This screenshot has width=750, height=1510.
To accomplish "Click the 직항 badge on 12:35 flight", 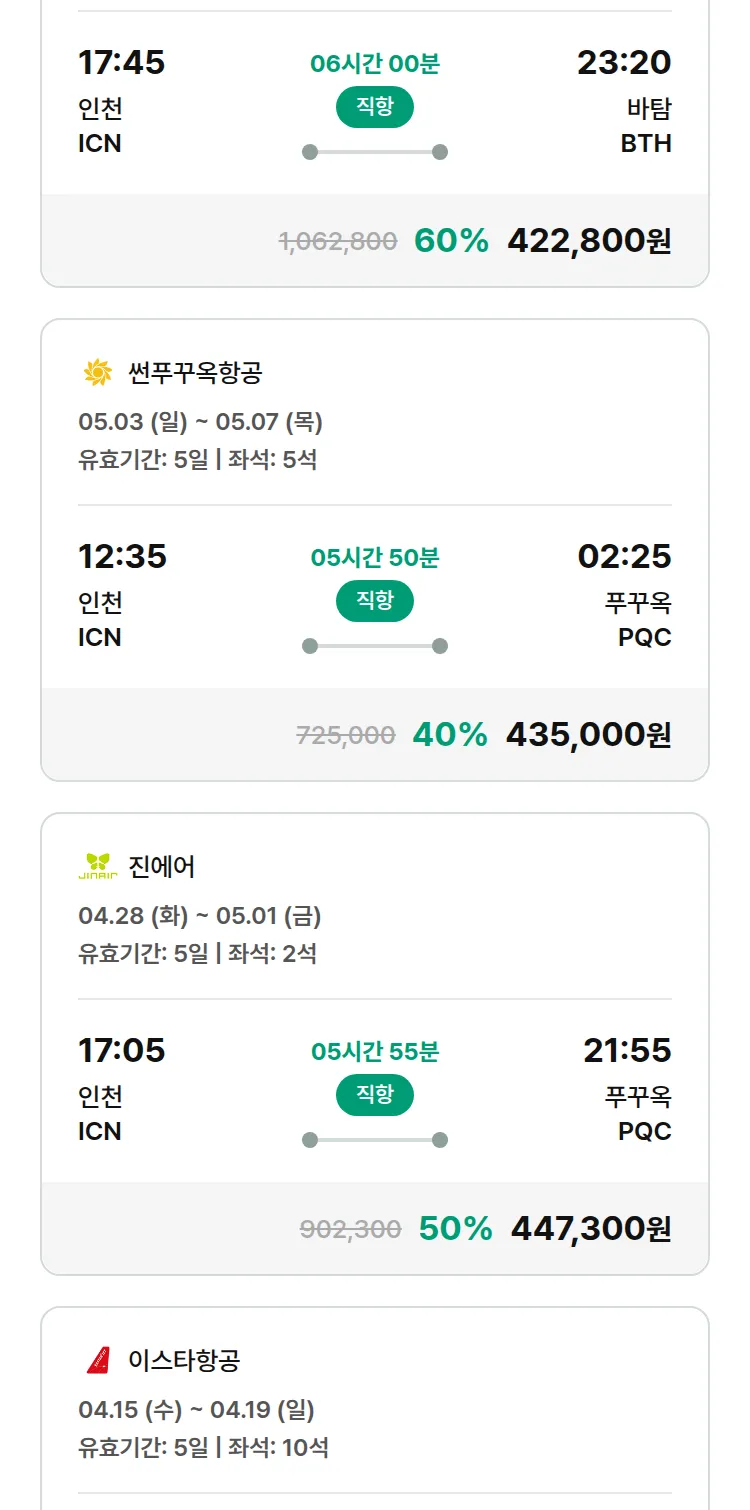I will tap(375, 601).
